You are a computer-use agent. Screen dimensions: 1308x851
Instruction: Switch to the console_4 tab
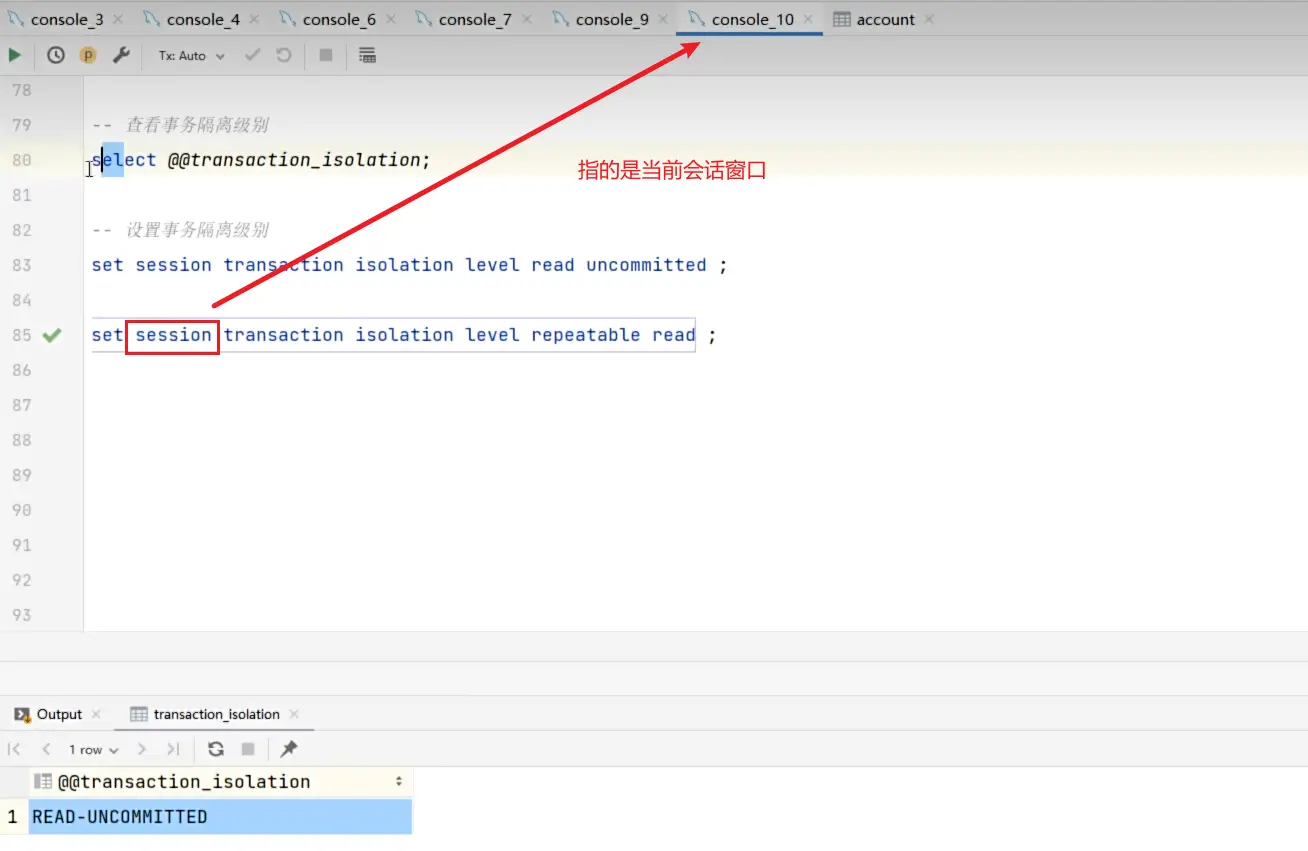[x=203, y=19]
